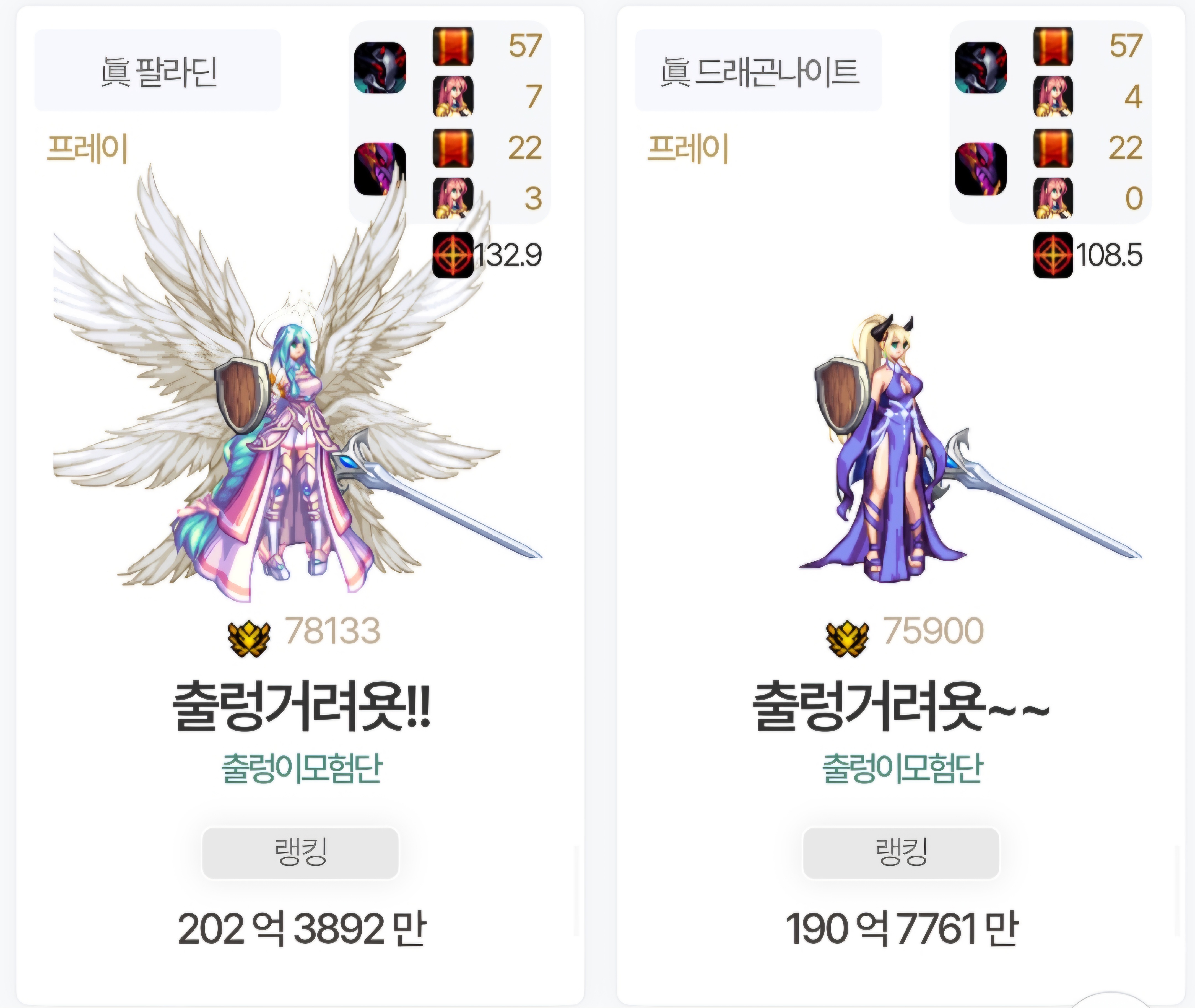Open the left 출렁이모험단 adventure guild link
The image size is (1195, 1008).
[301, 768]
